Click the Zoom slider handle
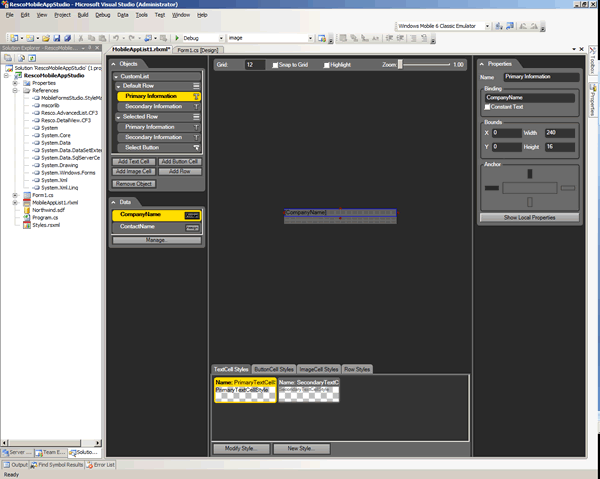Viewport: 600px width, 479px height. 400,64
